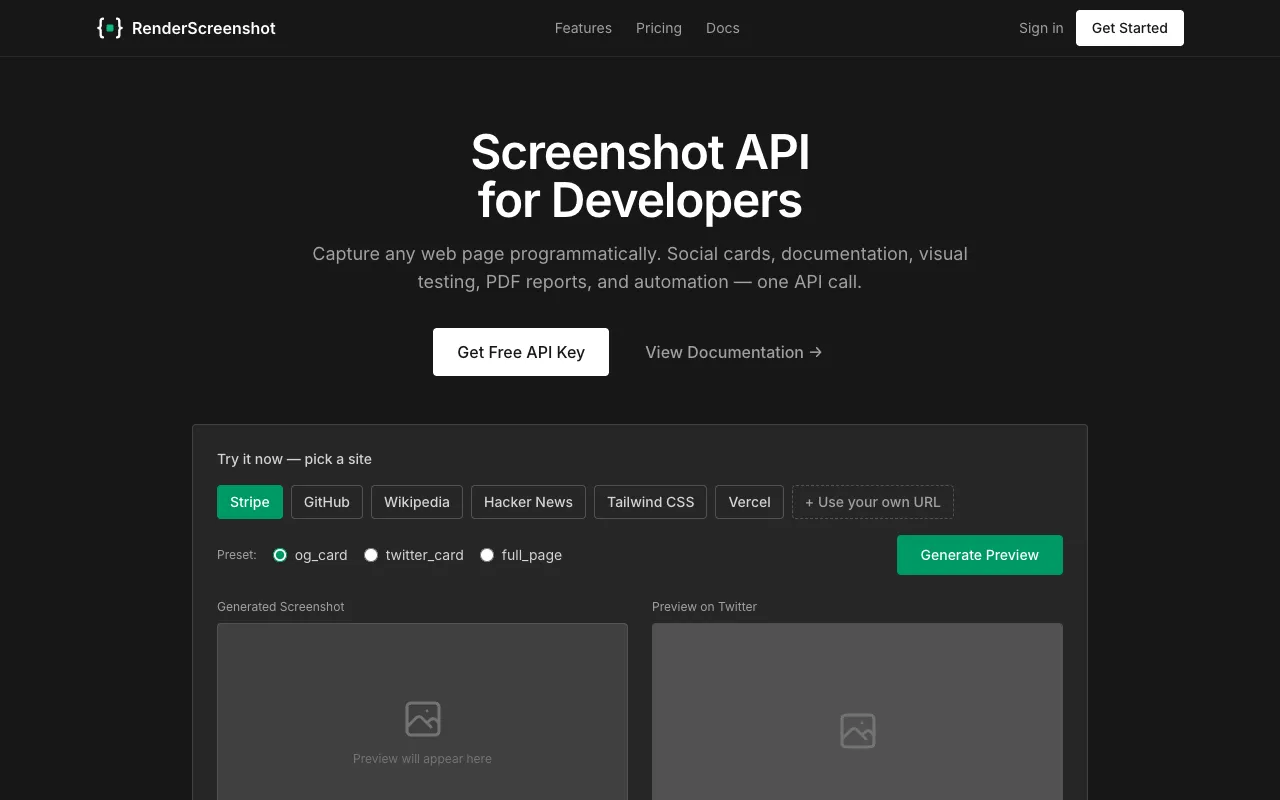The width and height of the screenshot is (1280, 800).
Task: Go to the Pricing page
Action: coord(659,28)
